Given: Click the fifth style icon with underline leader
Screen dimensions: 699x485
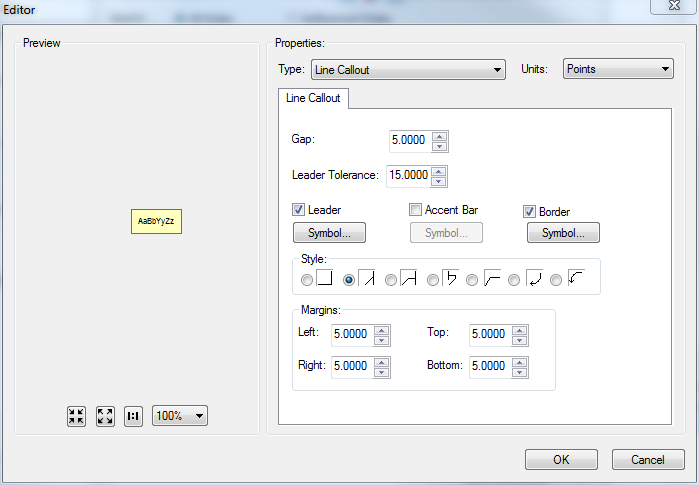Looking at the screenshot, I should (x=492, y=277).
